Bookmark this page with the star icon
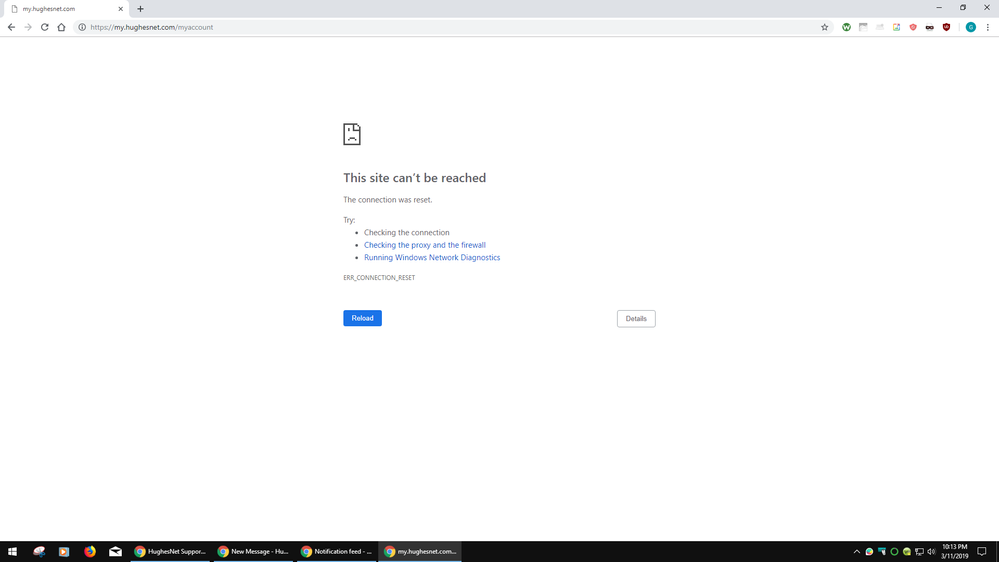Viewport: 999px width, 562px height. pyautogui.click(x=825, y=27)
